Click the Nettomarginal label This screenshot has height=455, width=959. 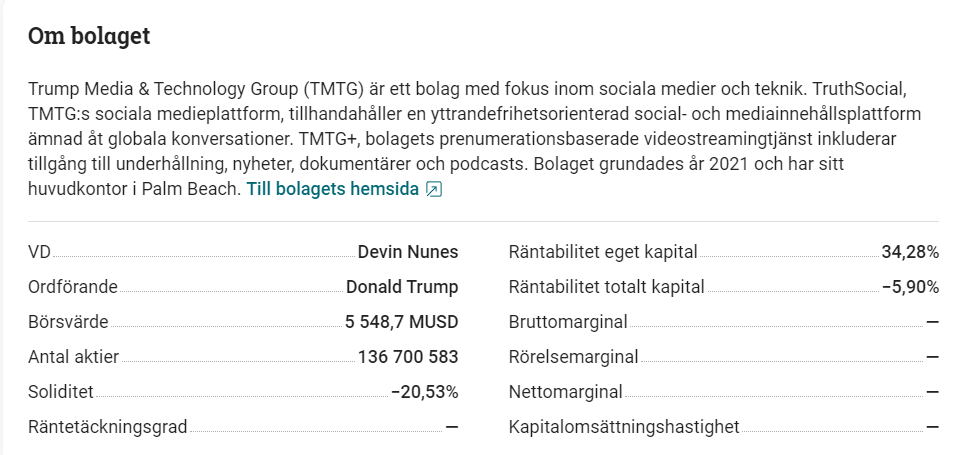[x=566, y=392]
